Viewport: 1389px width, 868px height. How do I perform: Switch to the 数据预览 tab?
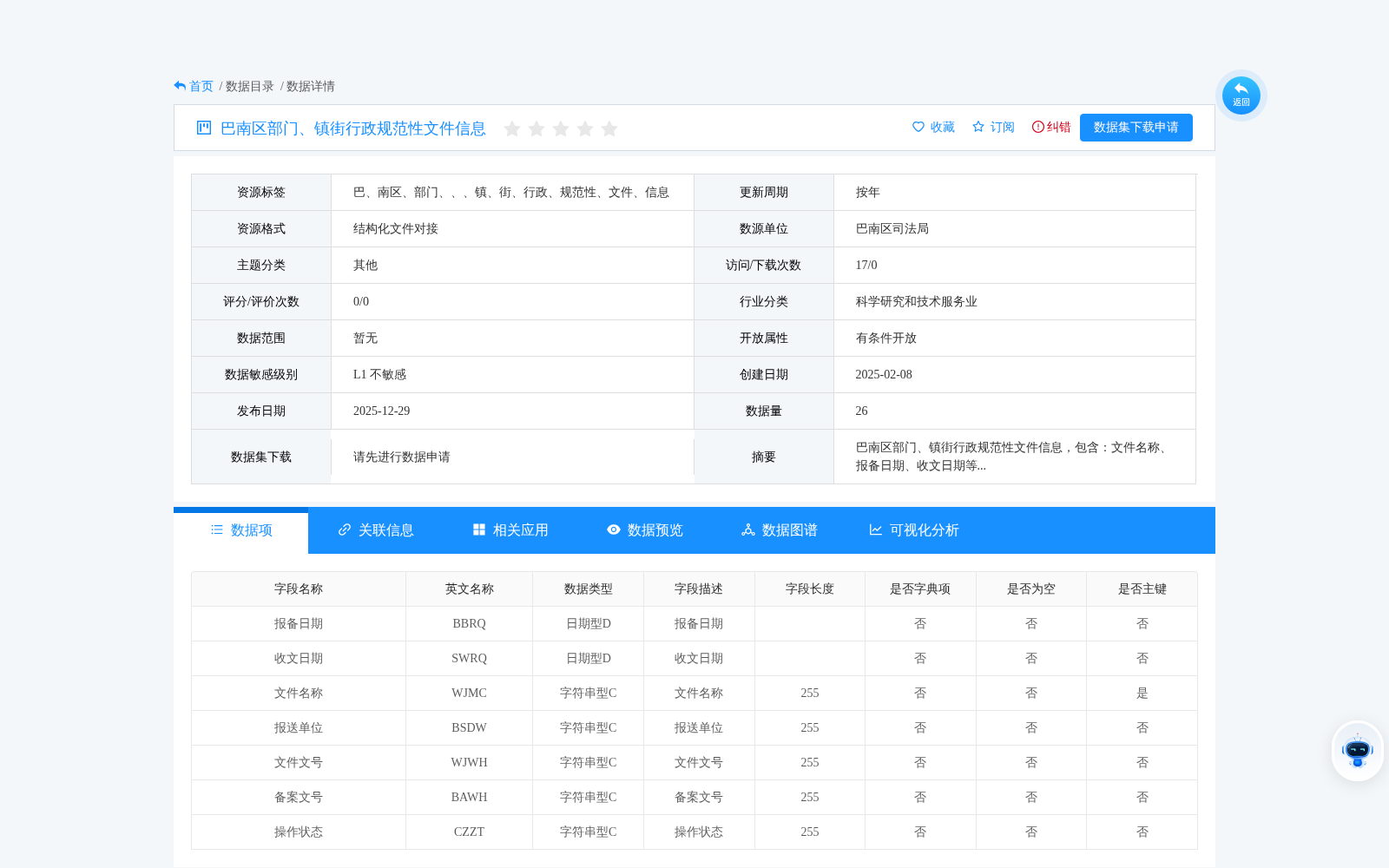(x=645, y=530)
